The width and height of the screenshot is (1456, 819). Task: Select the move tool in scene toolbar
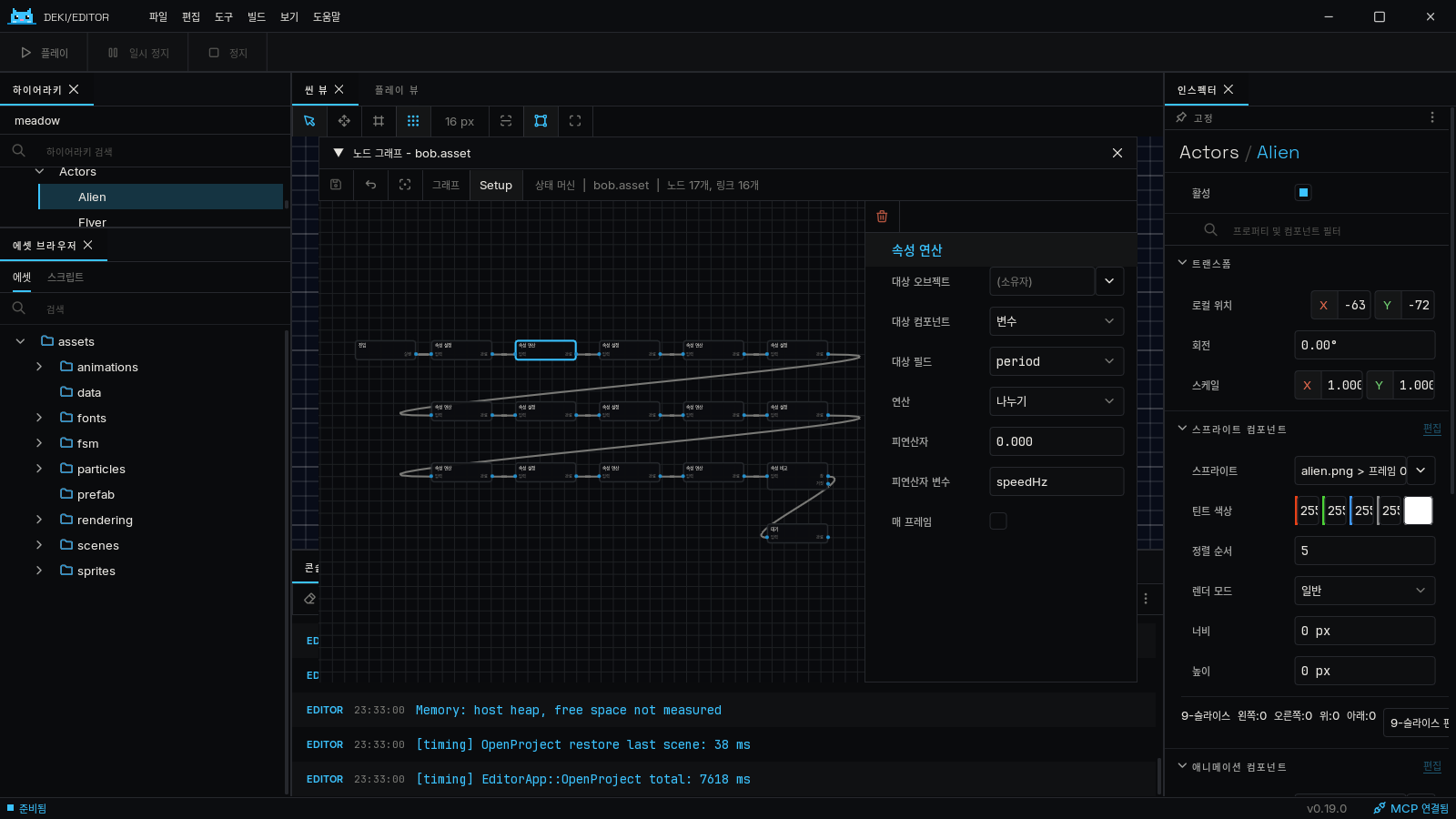tap(344, 121)
